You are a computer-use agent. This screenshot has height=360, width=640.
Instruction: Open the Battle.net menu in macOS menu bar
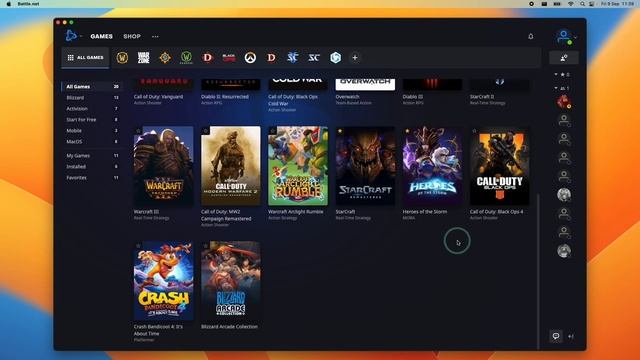[x=28, y=4]
